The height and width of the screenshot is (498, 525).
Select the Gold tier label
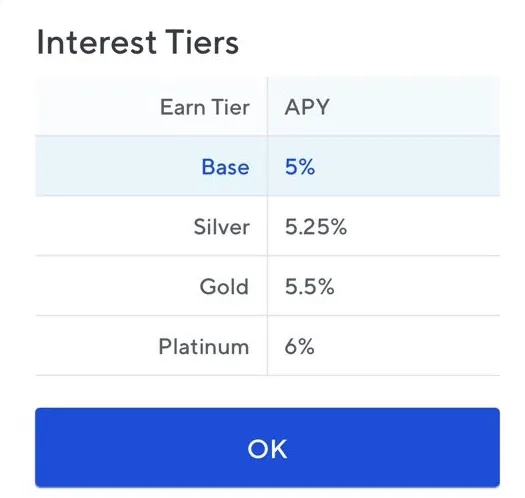click(224, 287)
